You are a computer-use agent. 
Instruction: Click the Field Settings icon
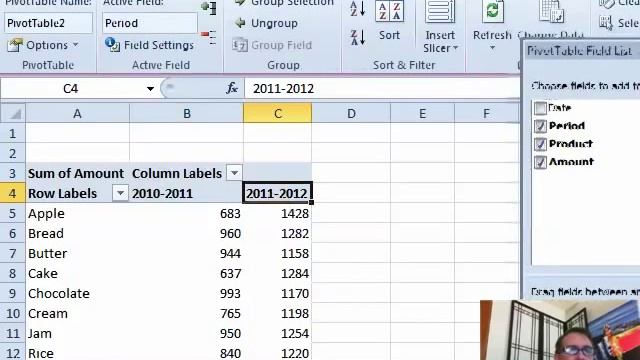(x=112, y=44)
